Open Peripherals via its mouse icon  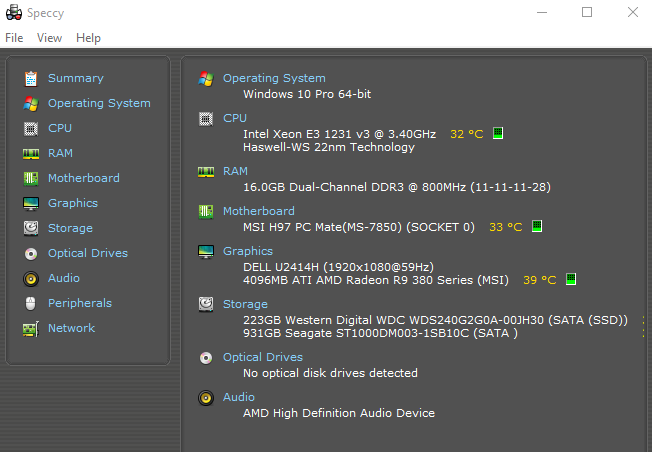point(30,303)
